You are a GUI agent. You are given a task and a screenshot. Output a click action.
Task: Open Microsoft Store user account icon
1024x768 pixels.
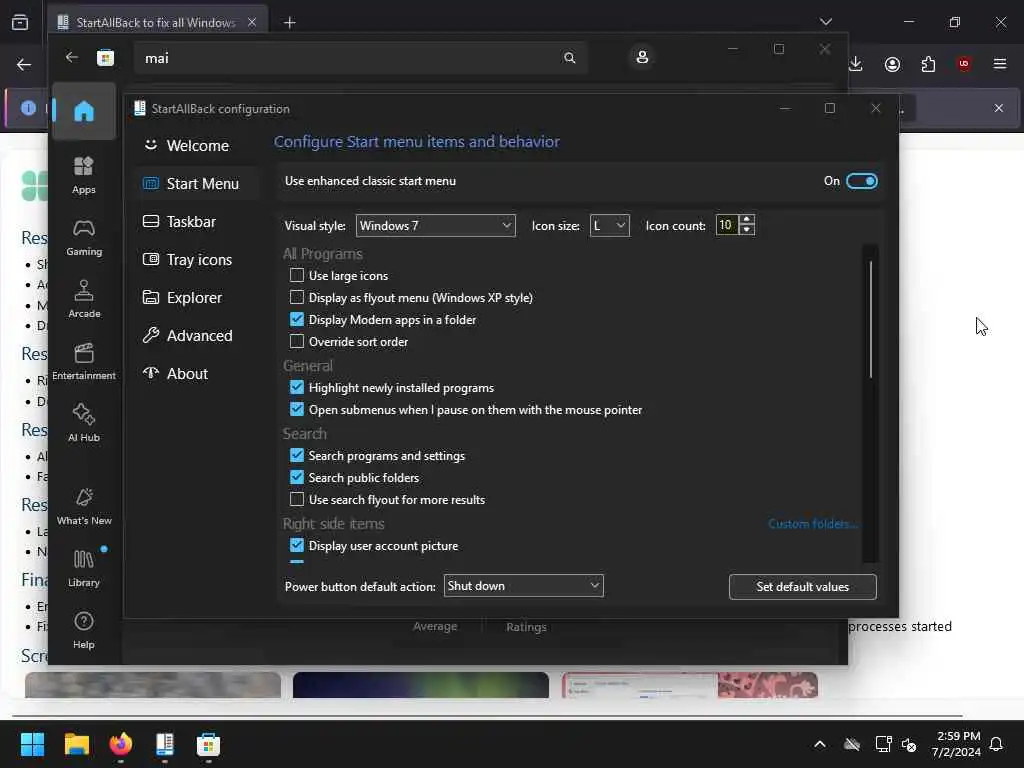[x=642, y=57]
